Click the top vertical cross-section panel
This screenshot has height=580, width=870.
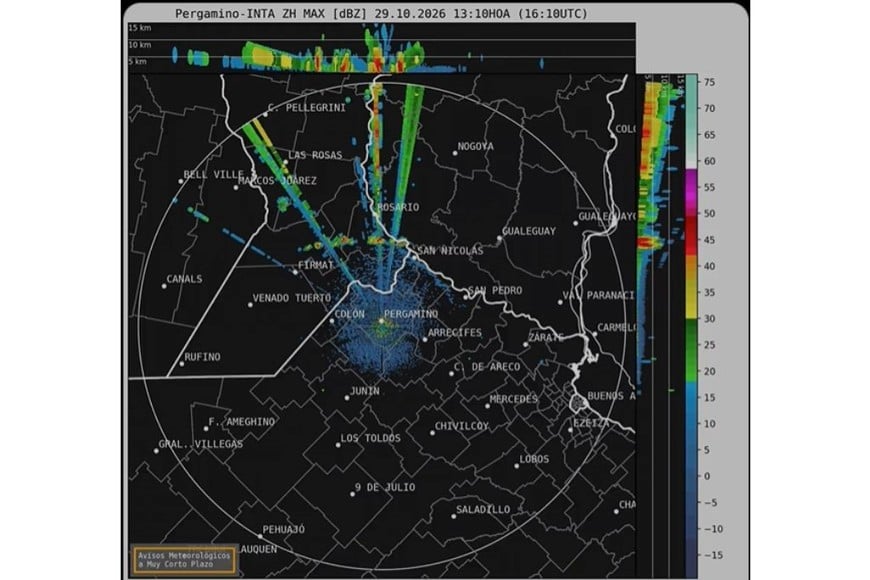(x=382, y=48)
